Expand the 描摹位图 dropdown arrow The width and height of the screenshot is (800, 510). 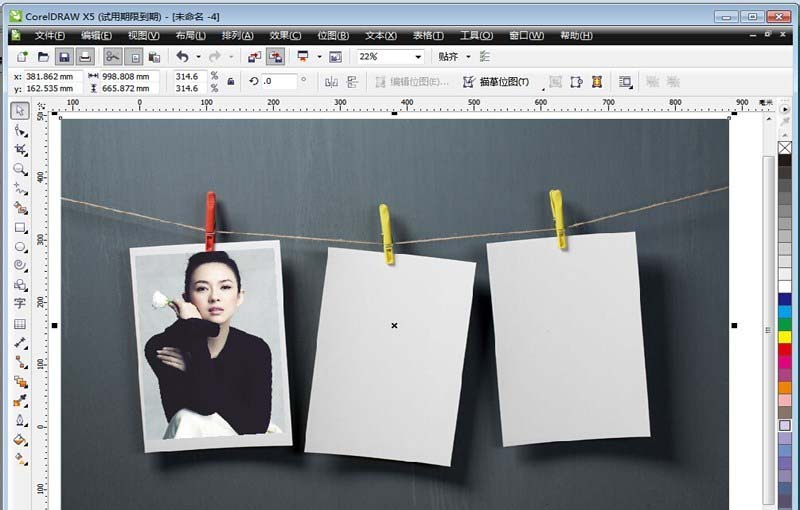(542, 82)
